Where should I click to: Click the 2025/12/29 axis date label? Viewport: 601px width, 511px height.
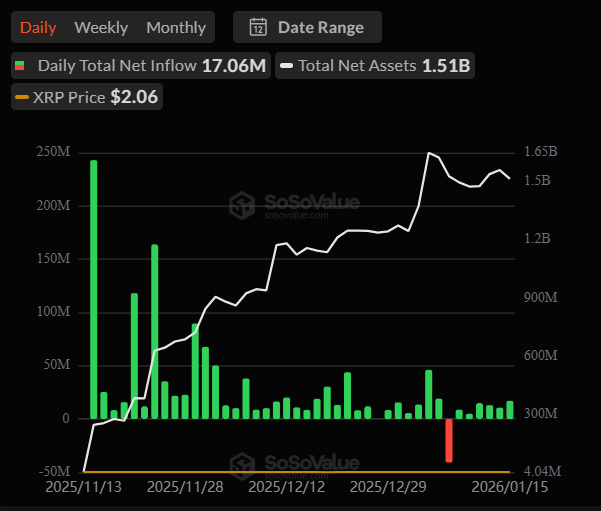pos(388,487)
